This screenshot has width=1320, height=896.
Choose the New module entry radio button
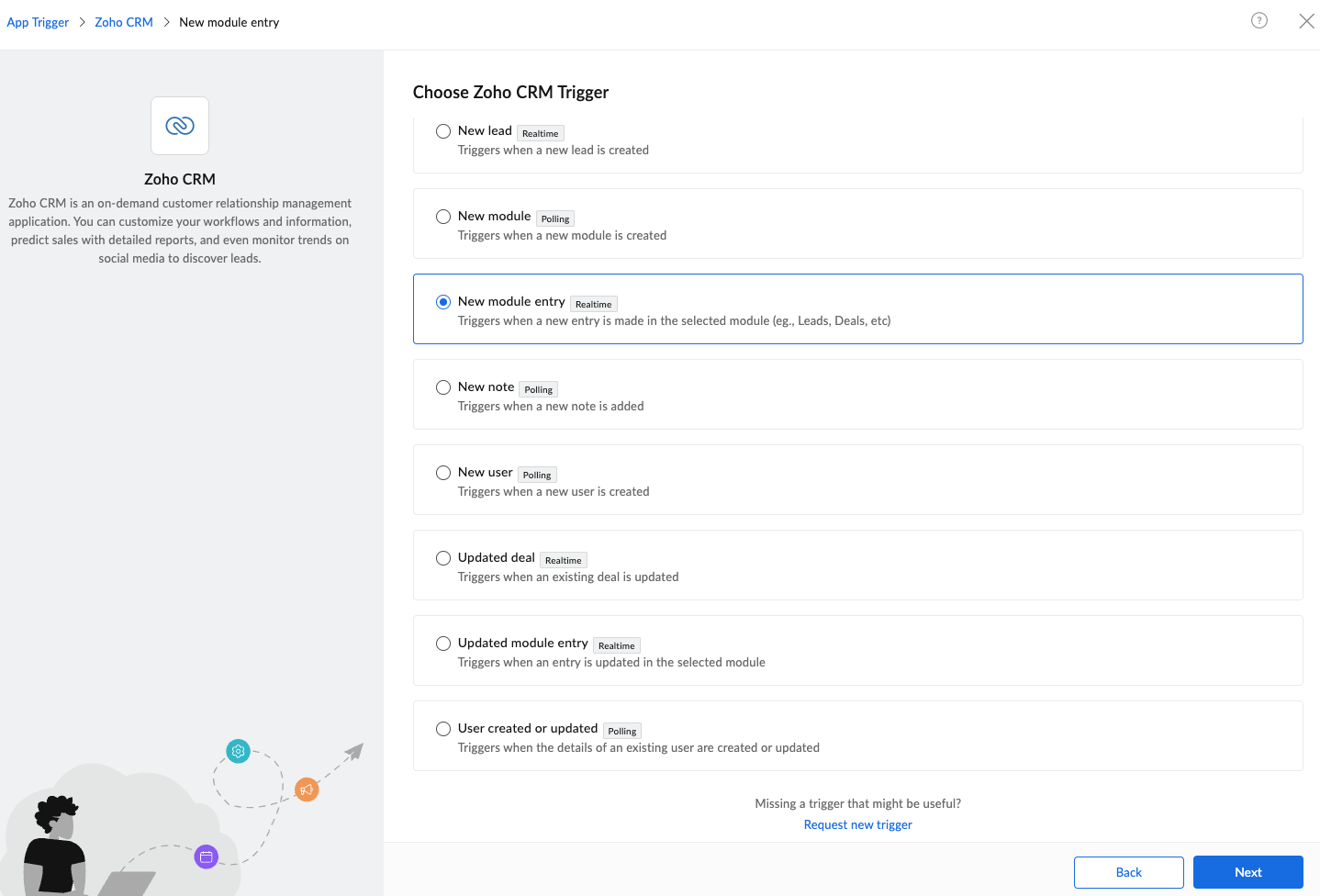[x=443, y=302]
